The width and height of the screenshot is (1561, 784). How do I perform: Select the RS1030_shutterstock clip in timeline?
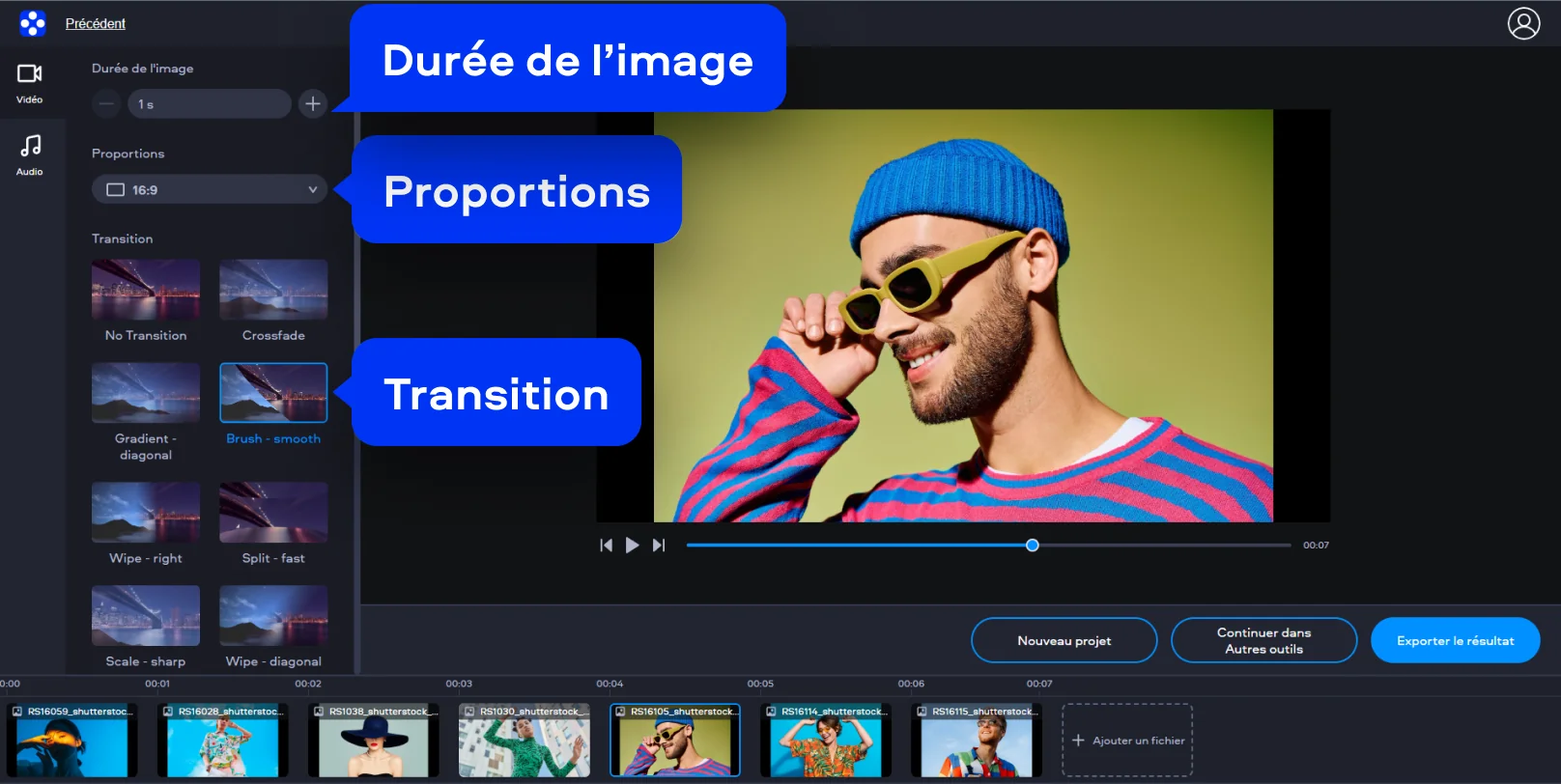525,741
